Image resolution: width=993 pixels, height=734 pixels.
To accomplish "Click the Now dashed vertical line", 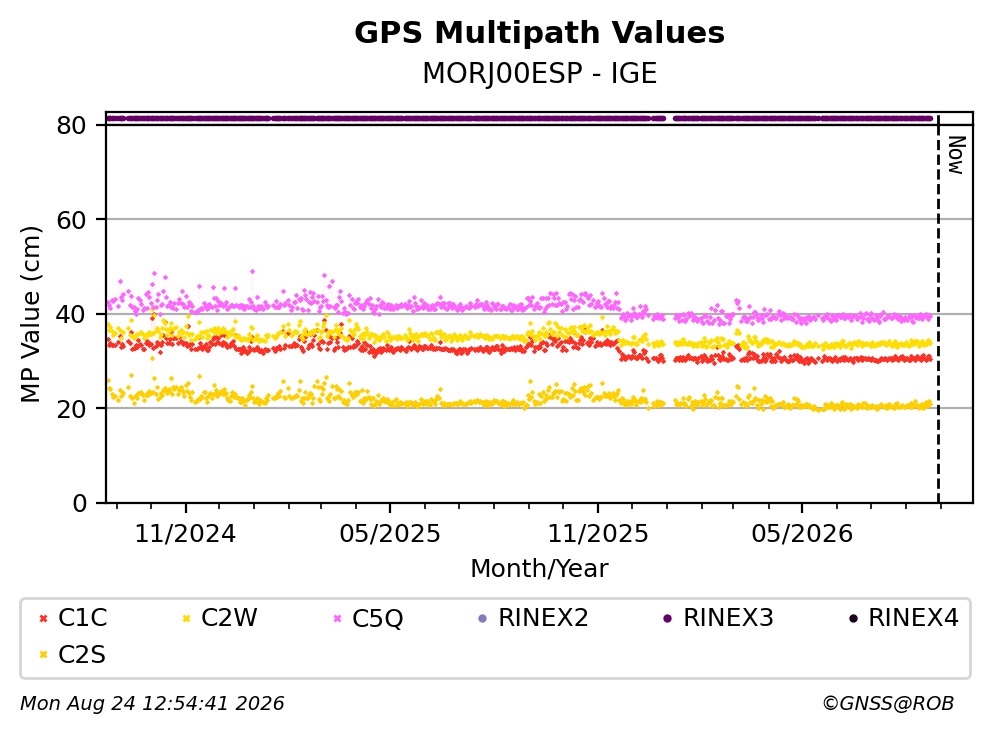I will (x=938, y=308).
